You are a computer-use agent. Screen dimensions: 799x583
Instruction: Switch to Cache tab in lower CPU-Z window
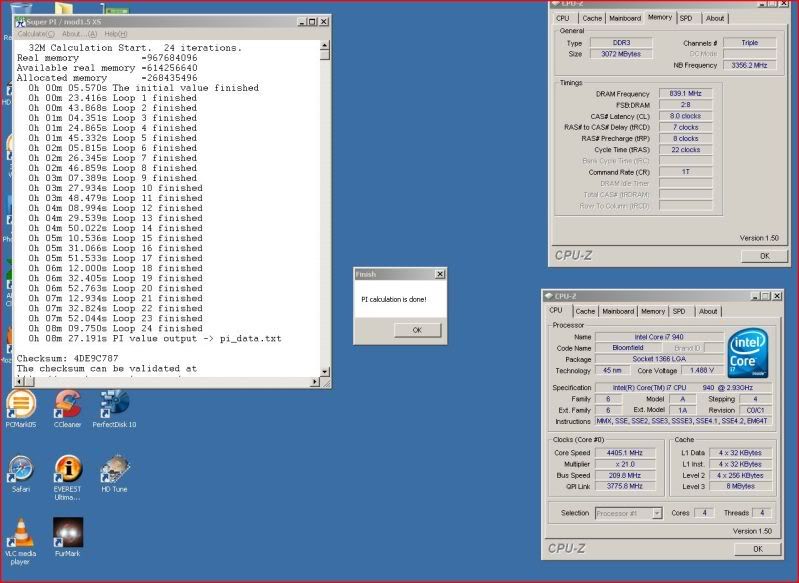coord(585,311)
